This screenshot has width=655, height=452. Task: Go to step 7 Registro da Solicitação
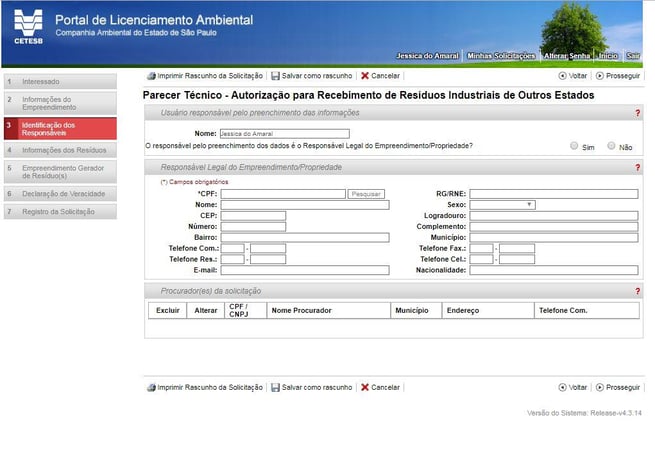pyautogui.click(x=60, y=212)
